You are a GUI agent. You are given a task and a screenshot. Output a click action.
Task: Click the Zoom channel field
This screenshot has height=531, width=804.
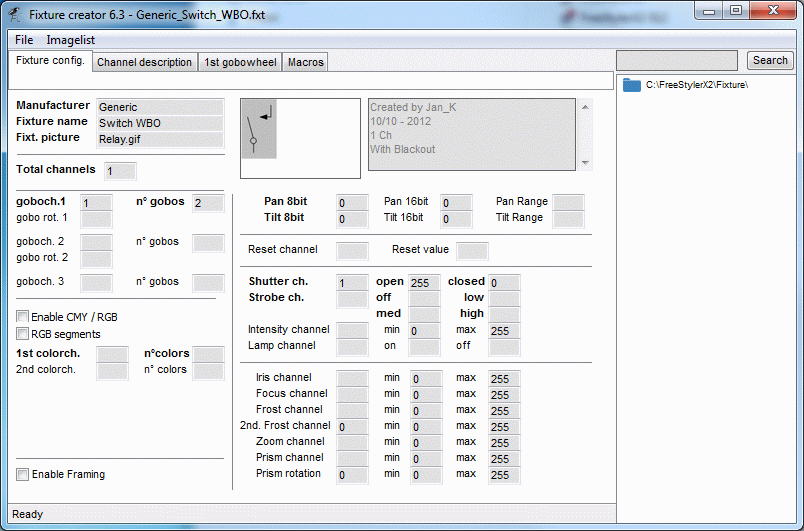[352, 442]
